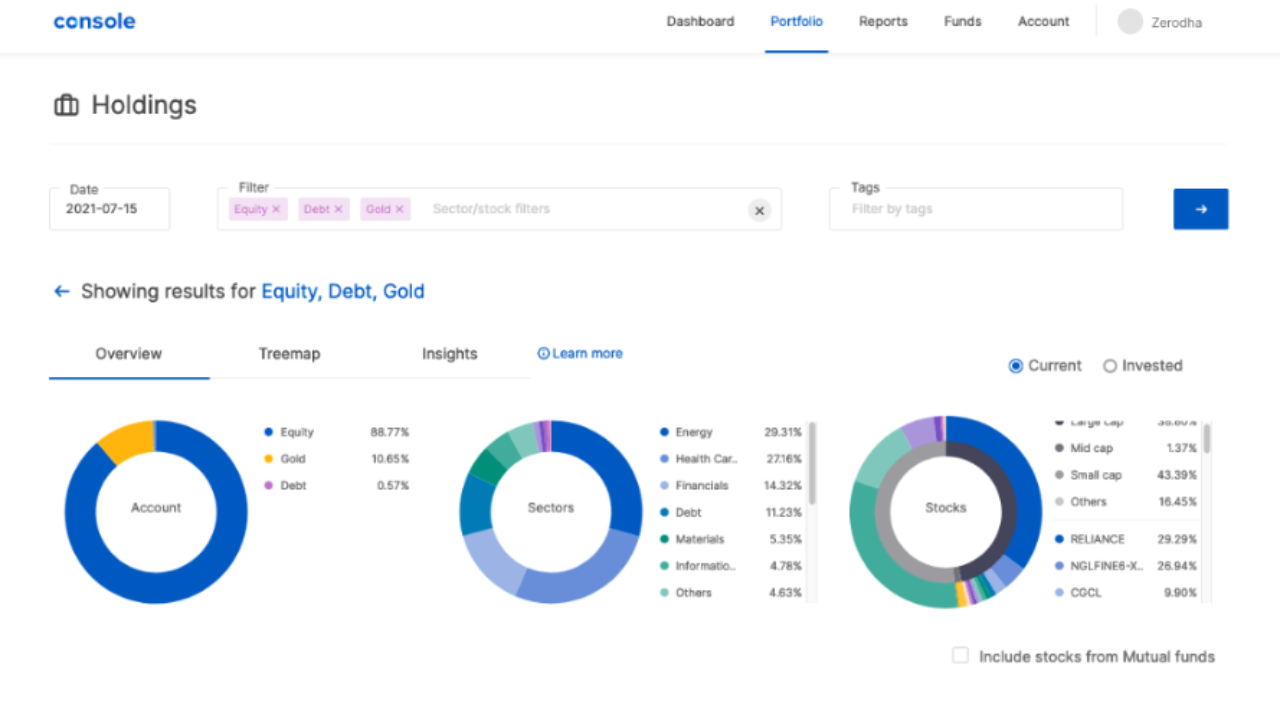Click the back arrow beside Showing results

(62, 291)
